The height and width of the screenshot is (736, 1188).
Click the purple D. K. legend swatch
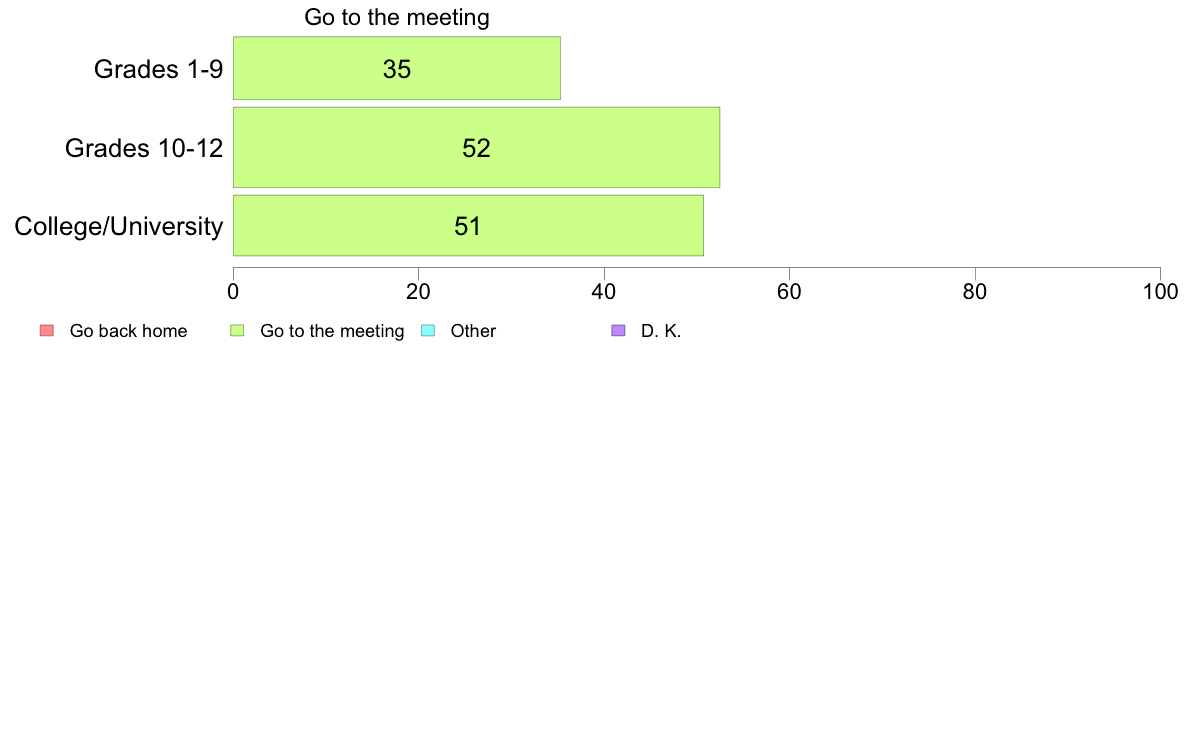618,330
